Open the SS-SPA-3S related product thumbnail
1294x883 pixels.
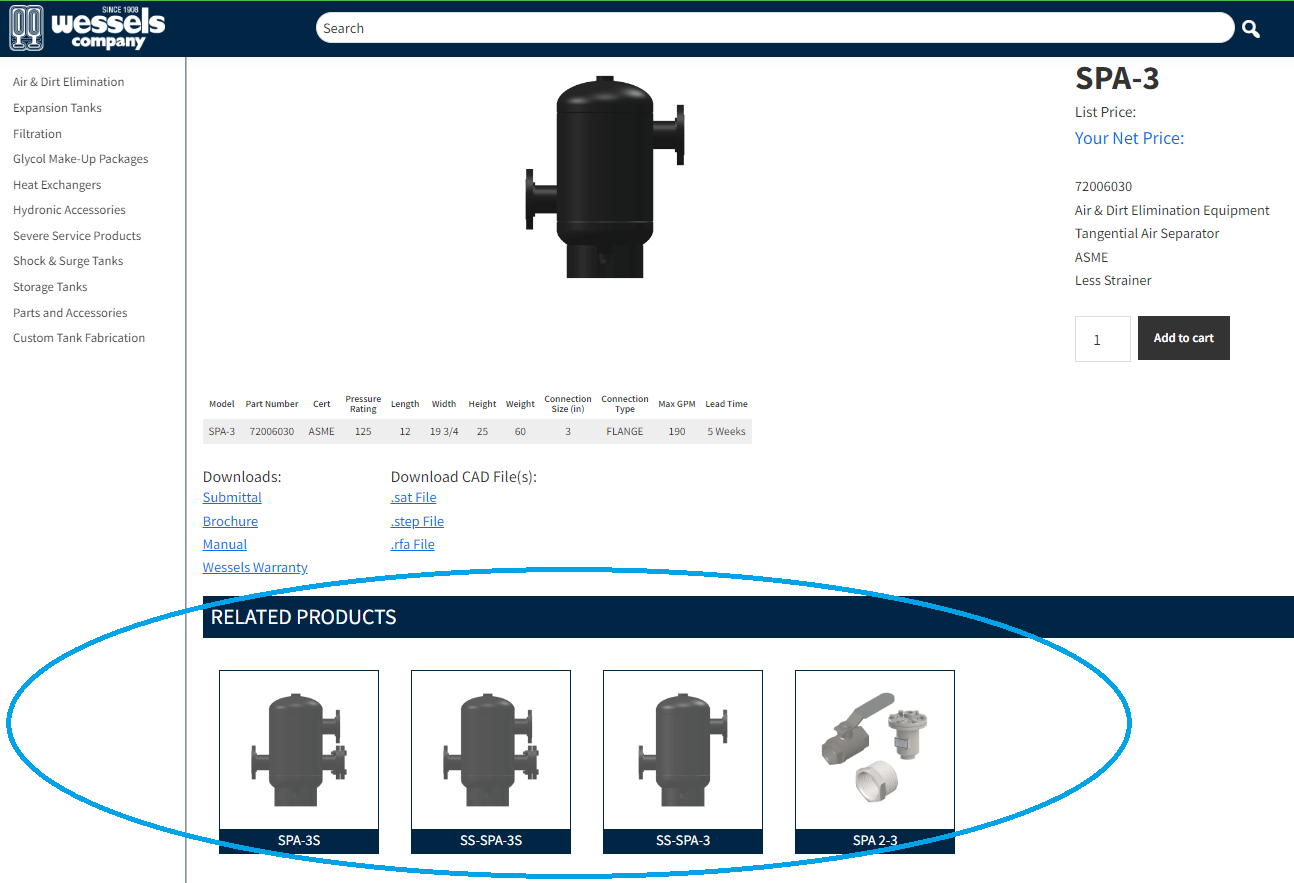(x=491, y=750)
